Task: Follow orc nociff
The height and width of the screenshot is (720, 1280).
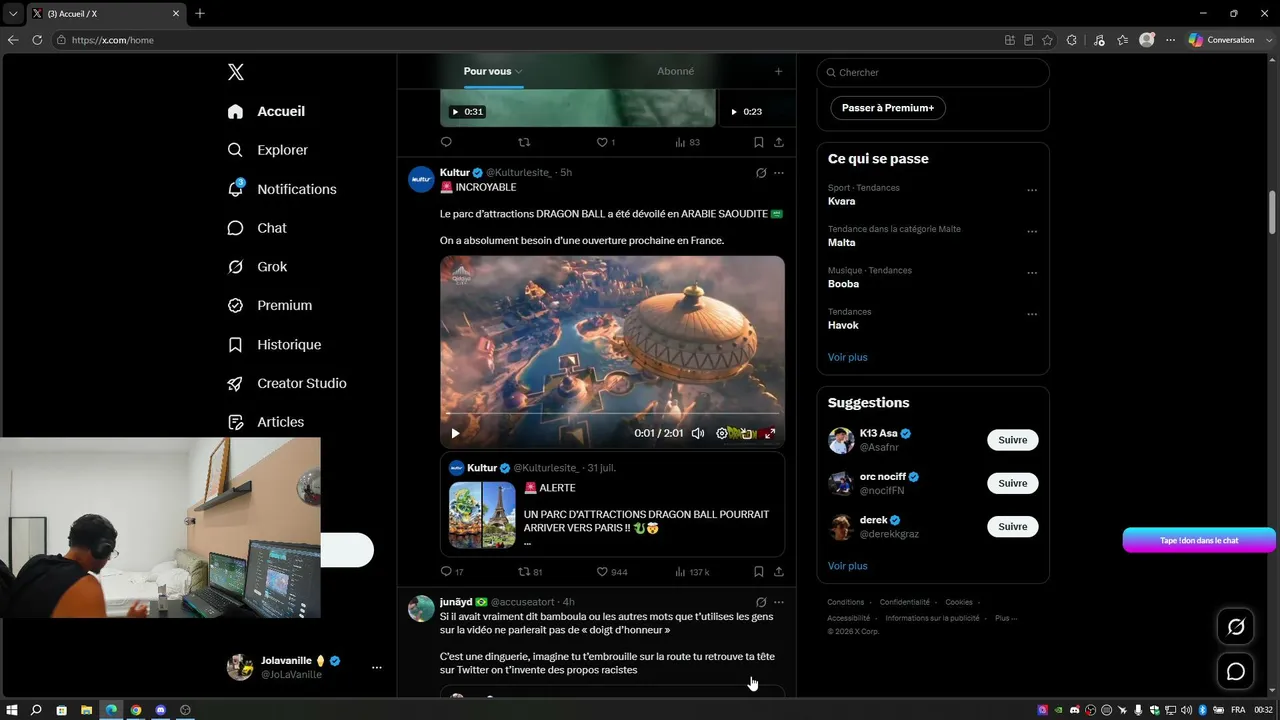Action: point(1013,483)
